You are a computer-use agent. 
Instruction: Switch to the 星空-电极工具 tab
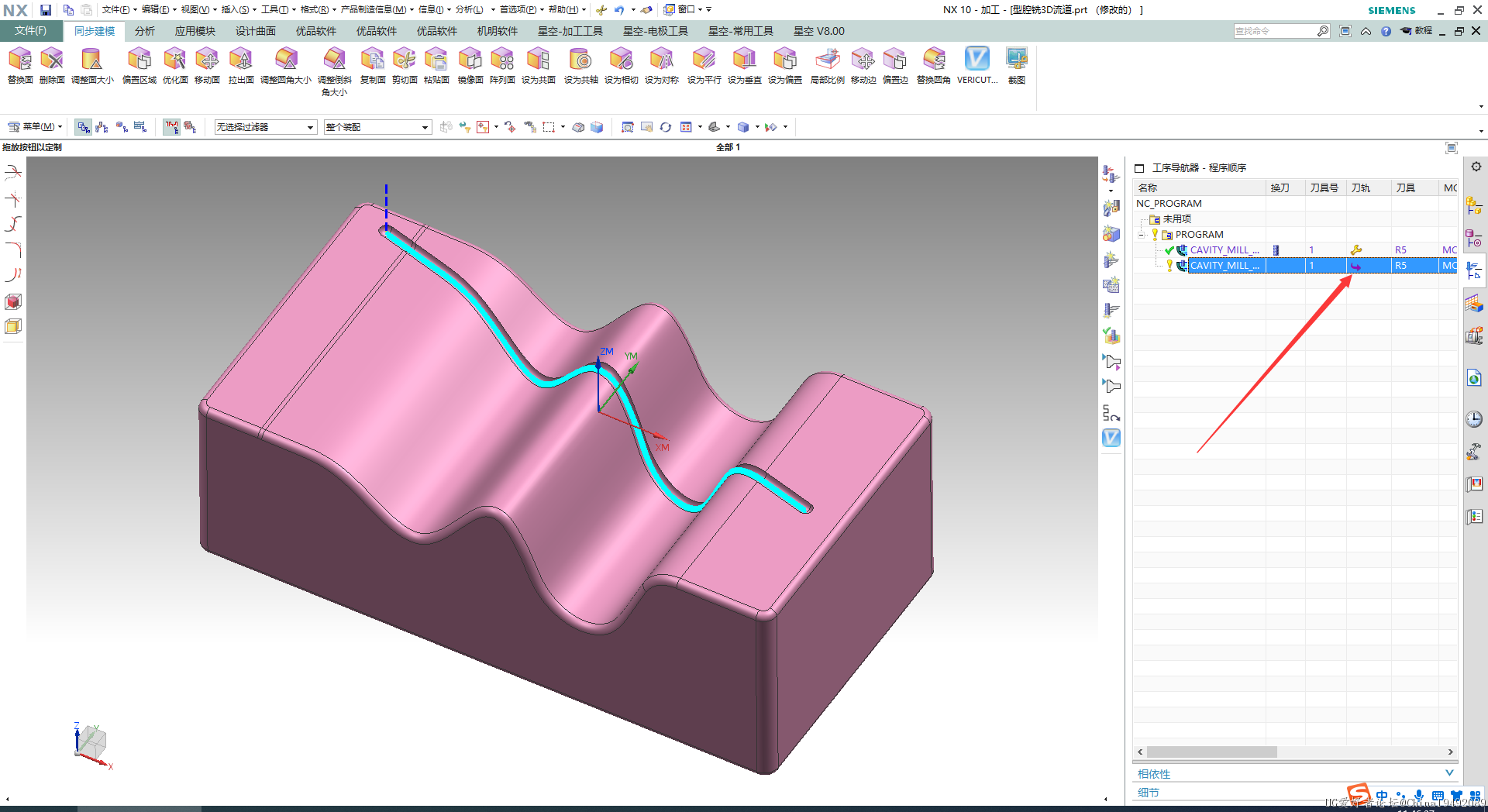pos(656,31)
